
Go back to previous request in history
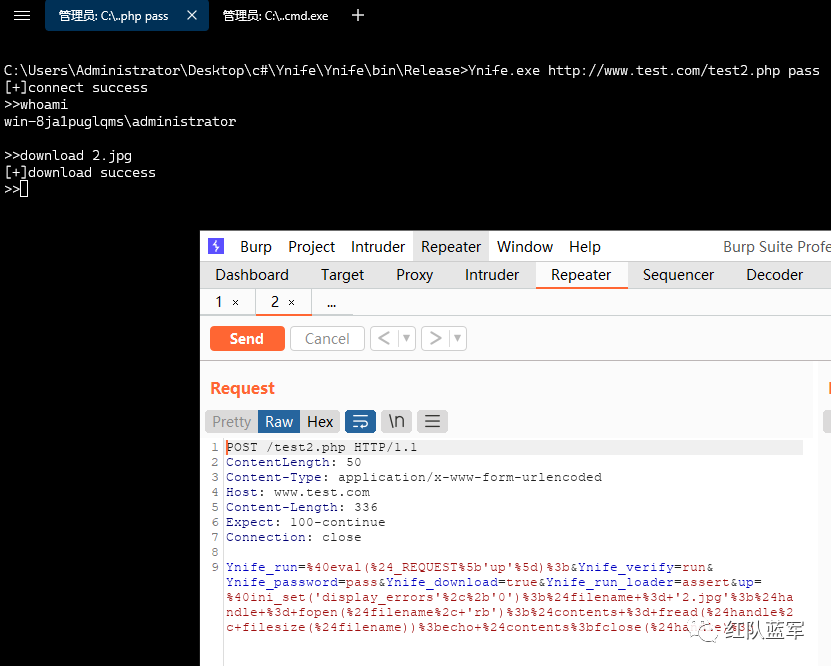pos(384,338)
